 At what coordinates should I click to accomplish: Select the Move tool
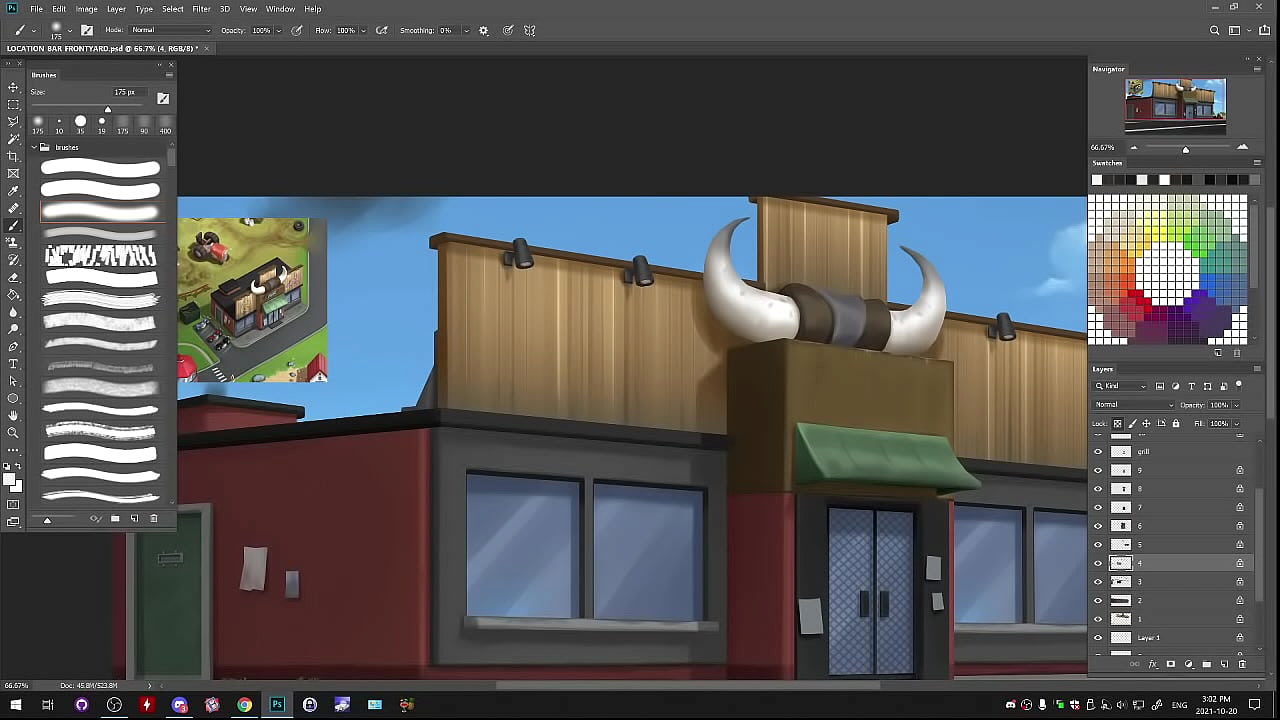(13, 87)
